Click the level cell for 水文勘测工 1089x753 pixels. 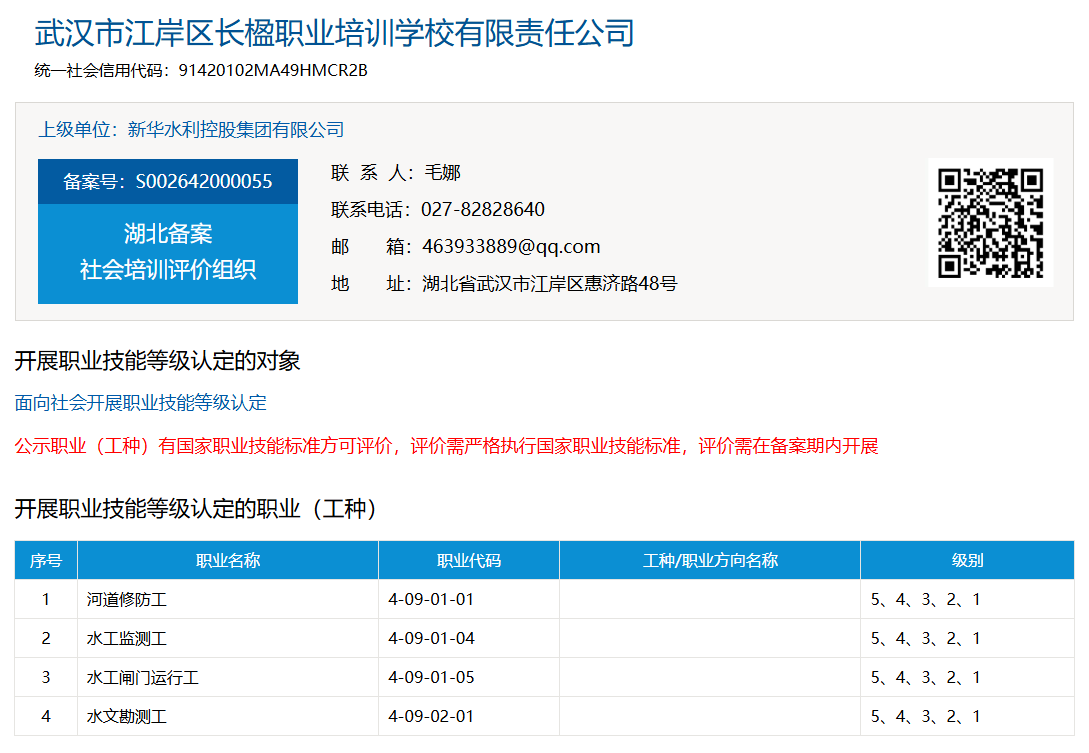pos(967,715)
